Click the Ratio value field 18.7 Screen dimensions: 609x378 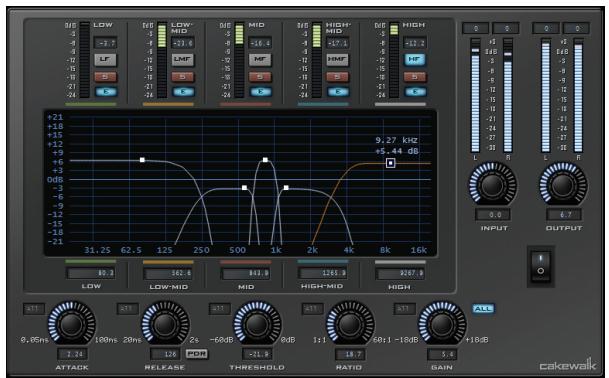coord(350,354)
